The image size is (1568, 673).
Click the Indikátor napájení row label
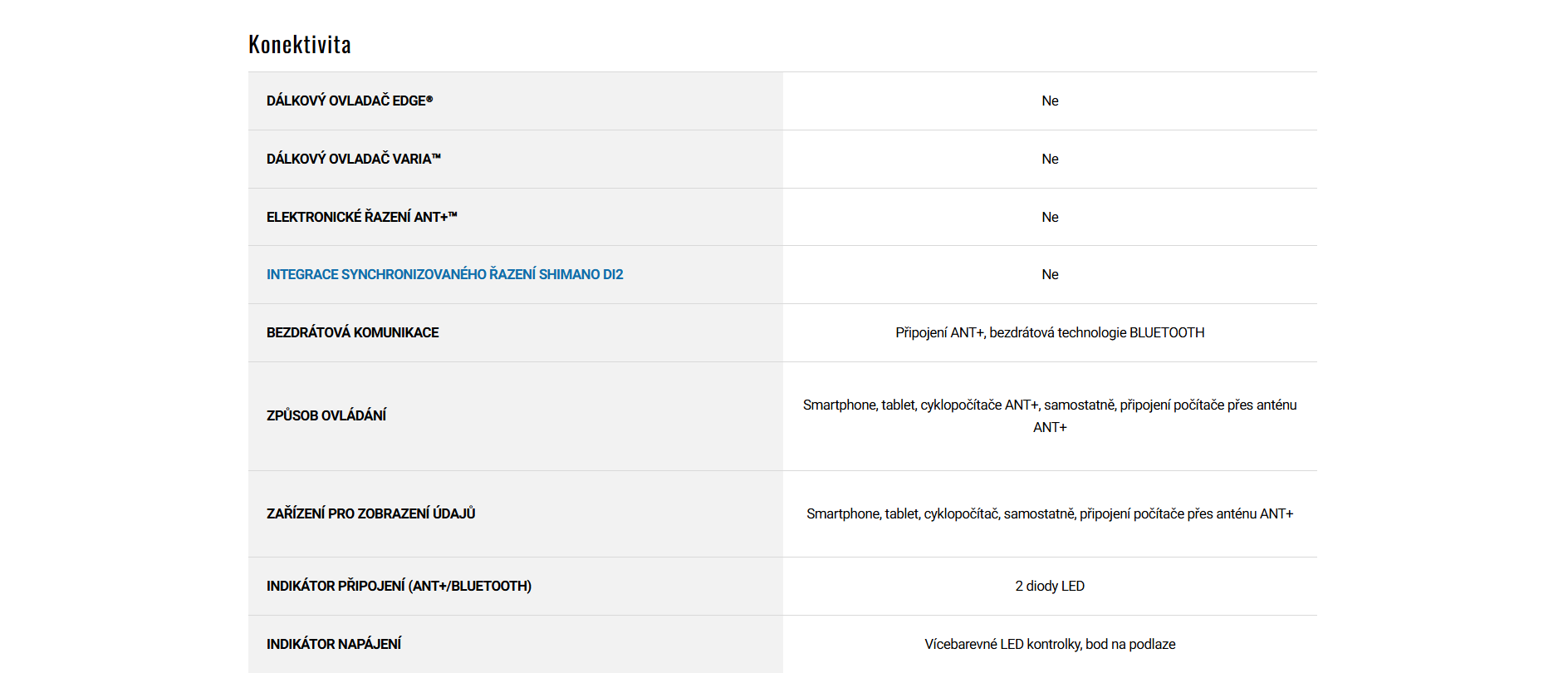[334, 644]
